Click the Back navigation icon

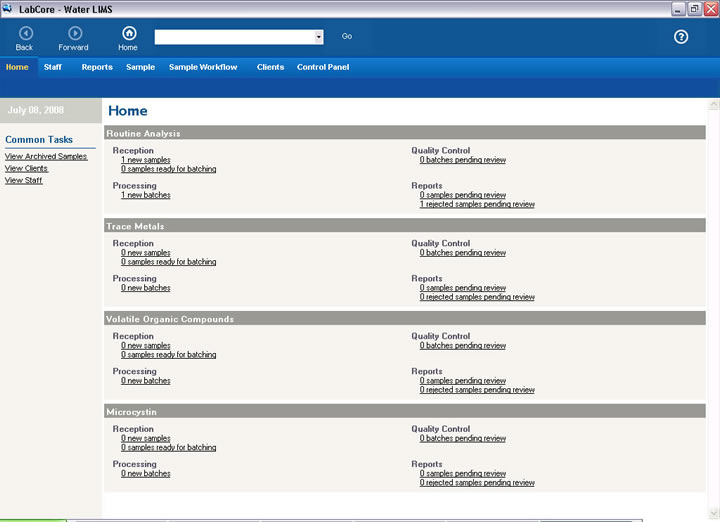pyautogui.click(x=26, y=33)
